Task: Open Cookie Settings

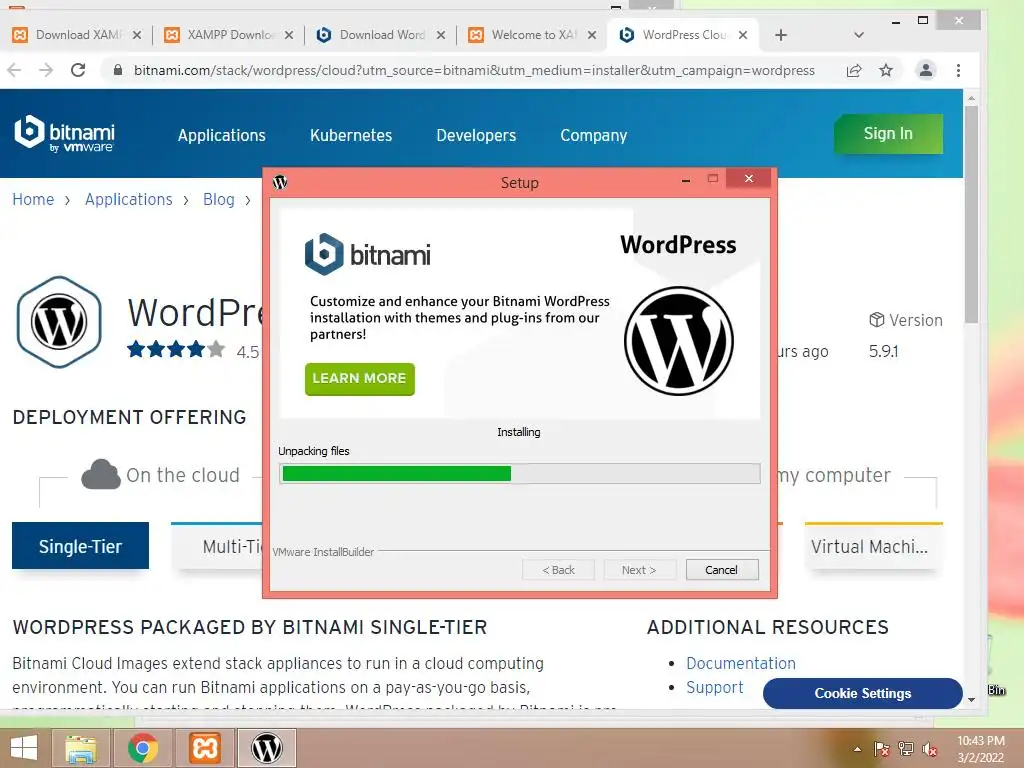Action: click(862, 693)
